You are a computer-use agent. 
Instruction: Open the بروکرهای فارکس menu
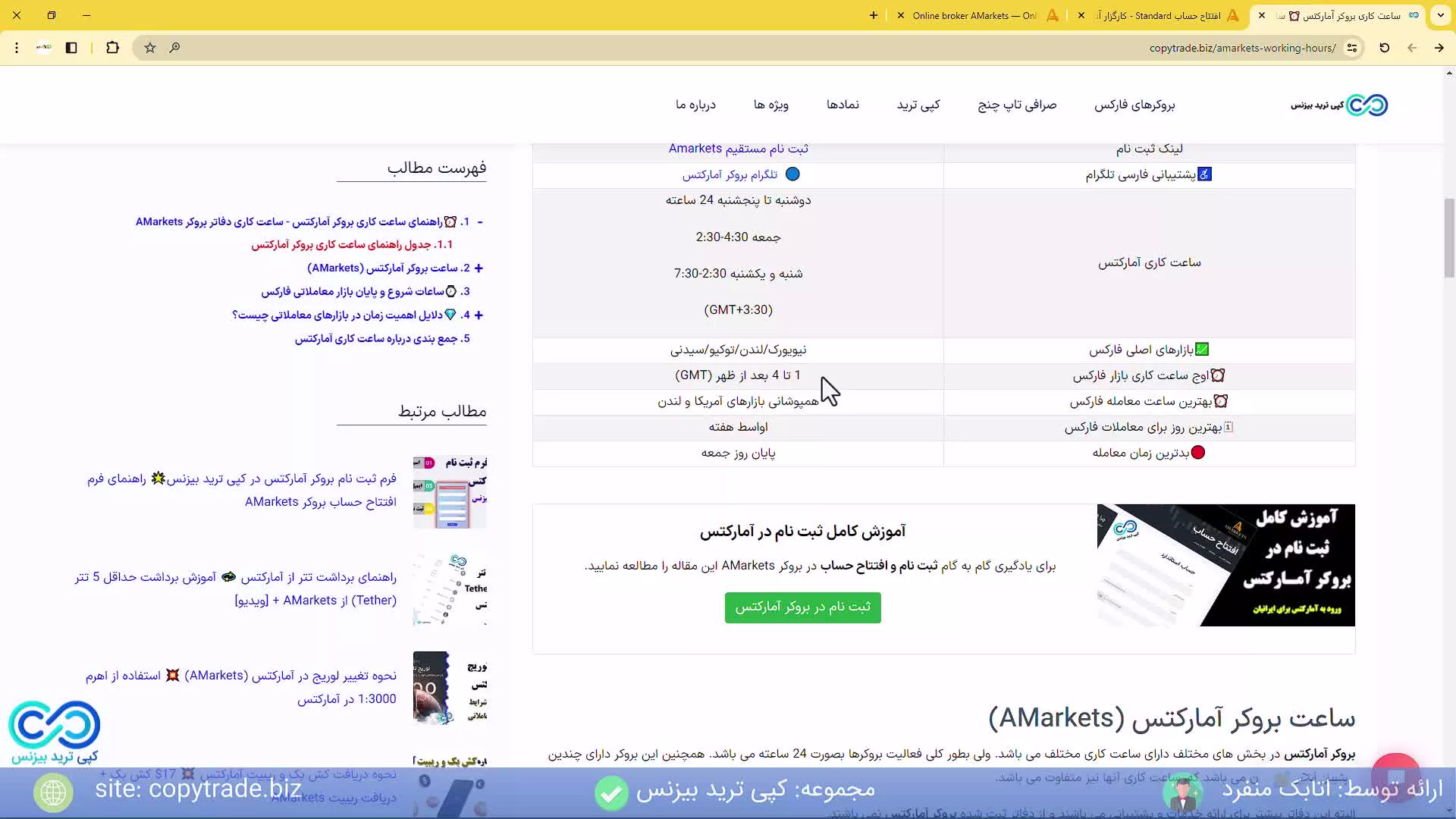pos(1134,105)
